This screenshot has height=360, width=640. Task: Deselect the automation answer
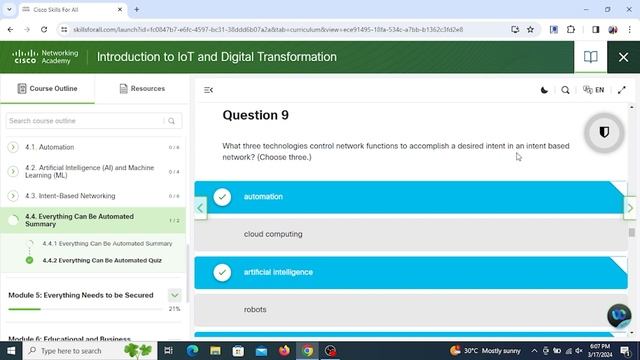tap(411, 197)
